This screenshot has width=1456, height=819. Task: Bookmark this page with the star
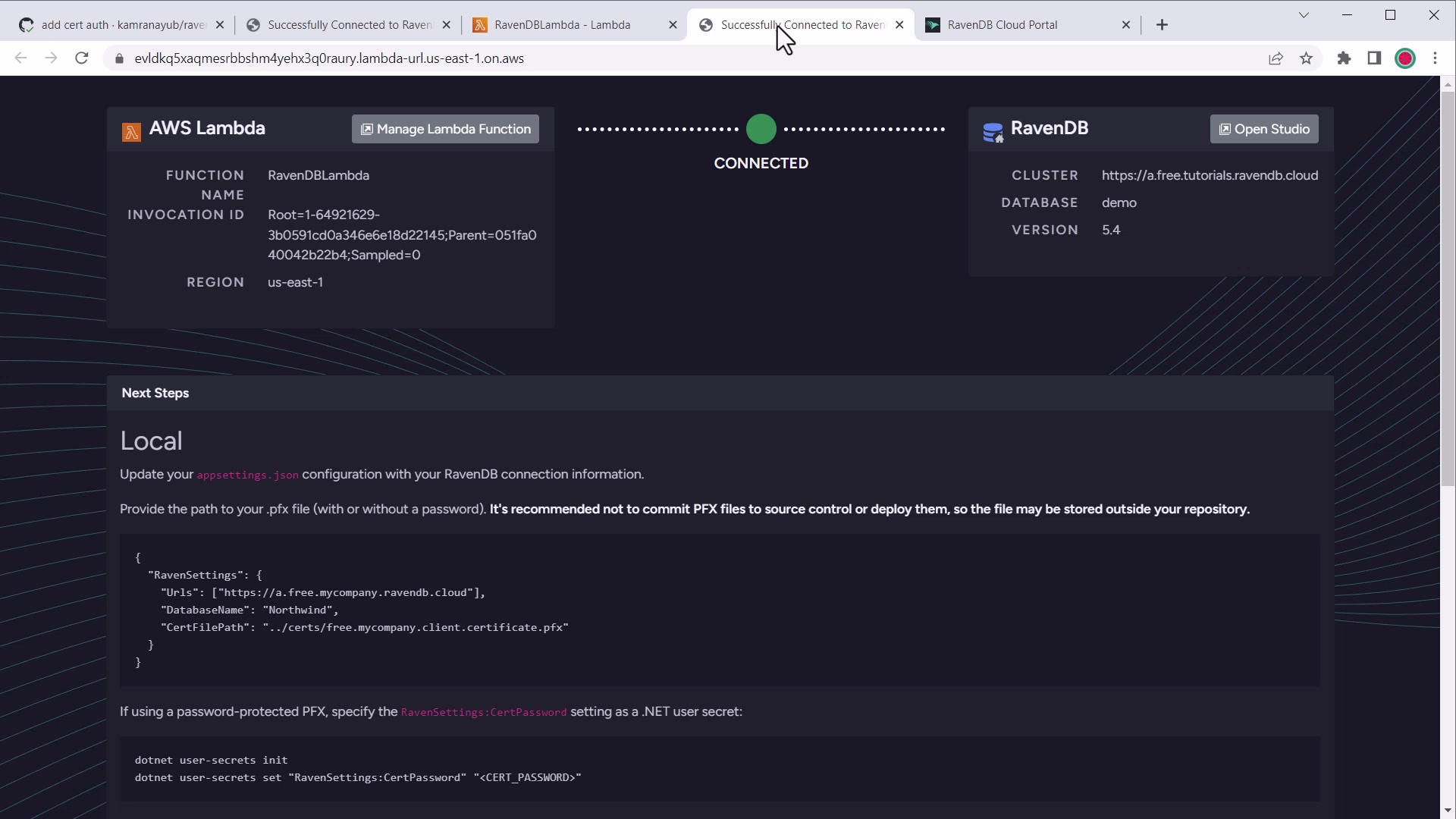tap(1306, 58)
